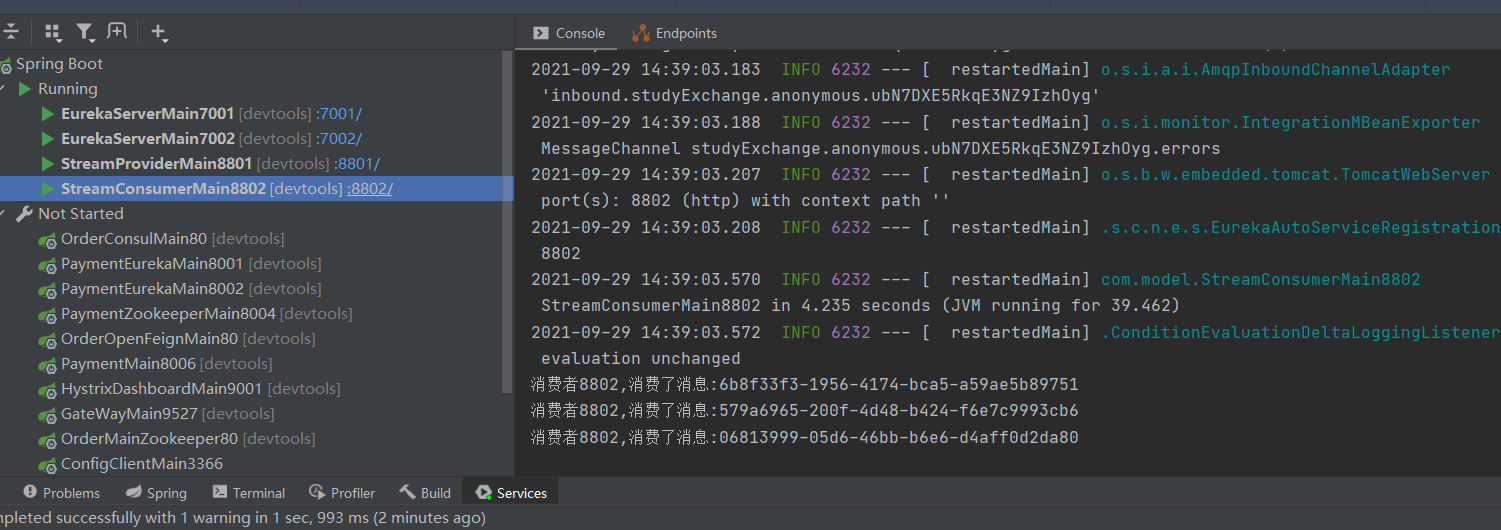This screenshot has width=1501, height=530.
Task: Open the :8801/ link for StreamProviderMain8801
Action: pyautogui.click(x=357, y=164)
